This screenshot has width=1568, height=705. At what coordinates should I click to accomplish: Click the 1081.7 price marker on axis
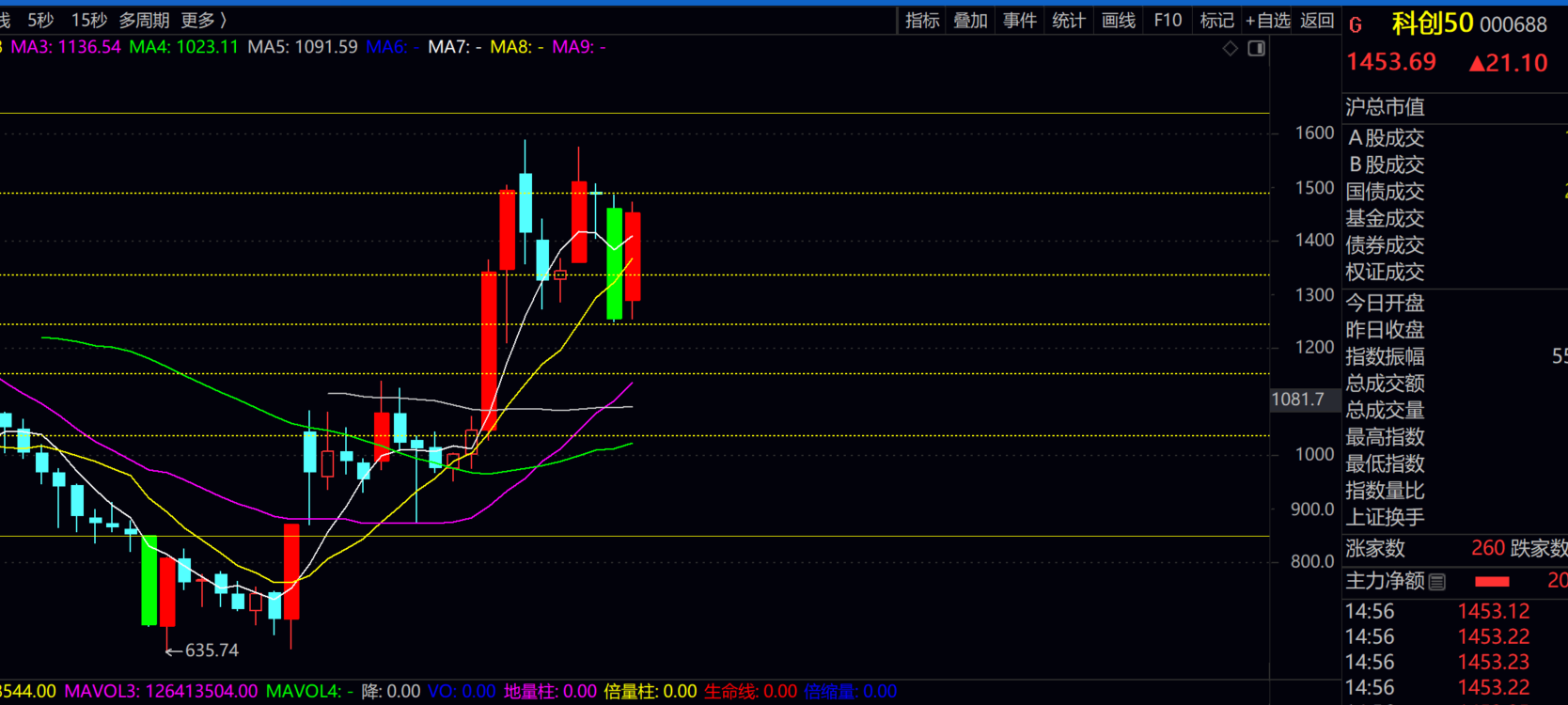1298,399
